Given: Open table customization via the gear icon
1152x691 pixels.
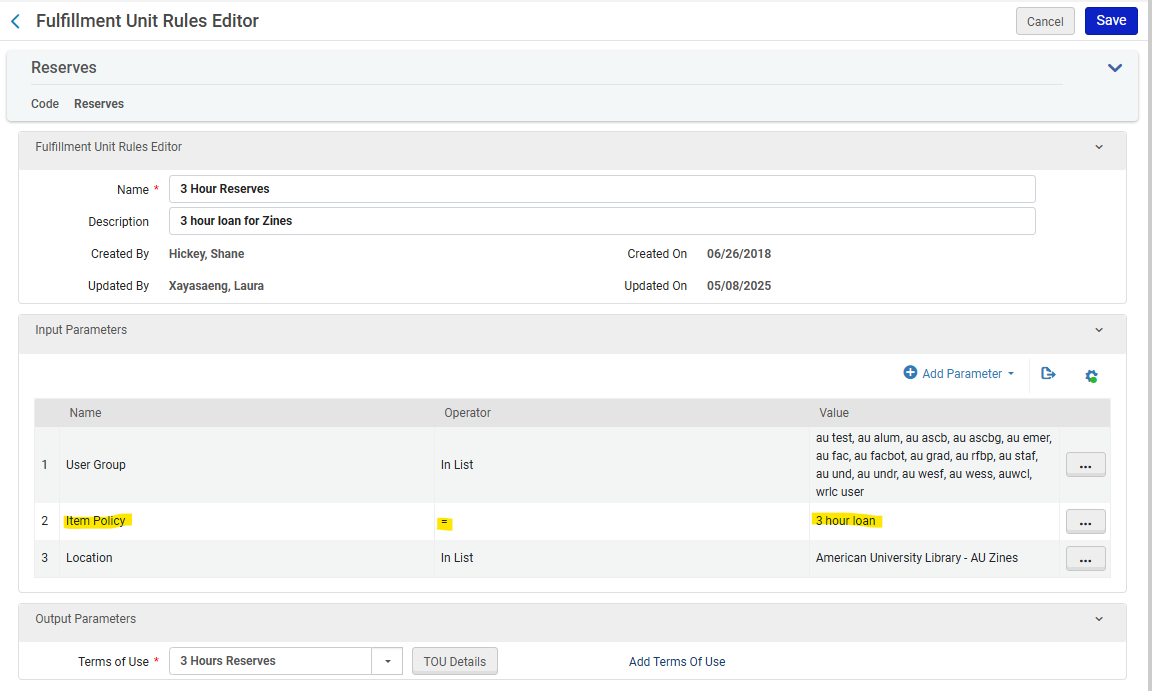Looking at the screenshot, I should coord(1091,375).
